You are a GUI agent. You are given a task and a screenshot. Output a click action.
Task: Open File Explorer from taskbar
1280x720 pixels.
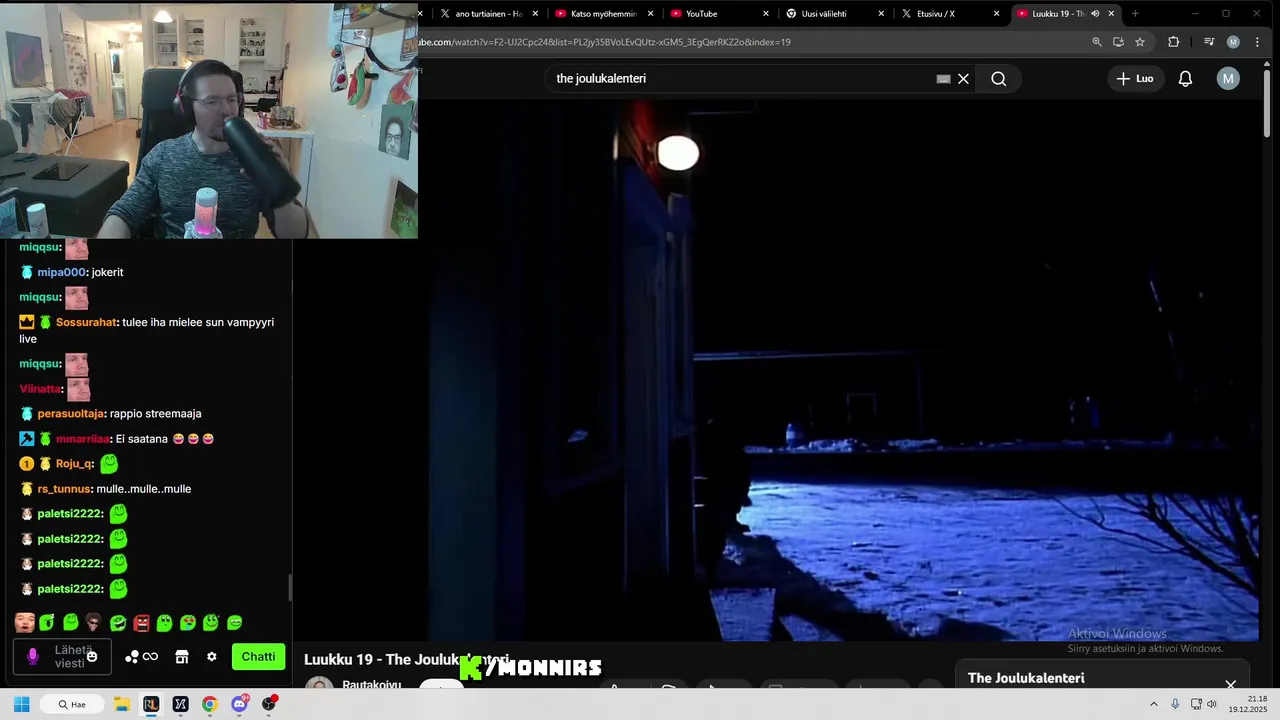point(121,704)
